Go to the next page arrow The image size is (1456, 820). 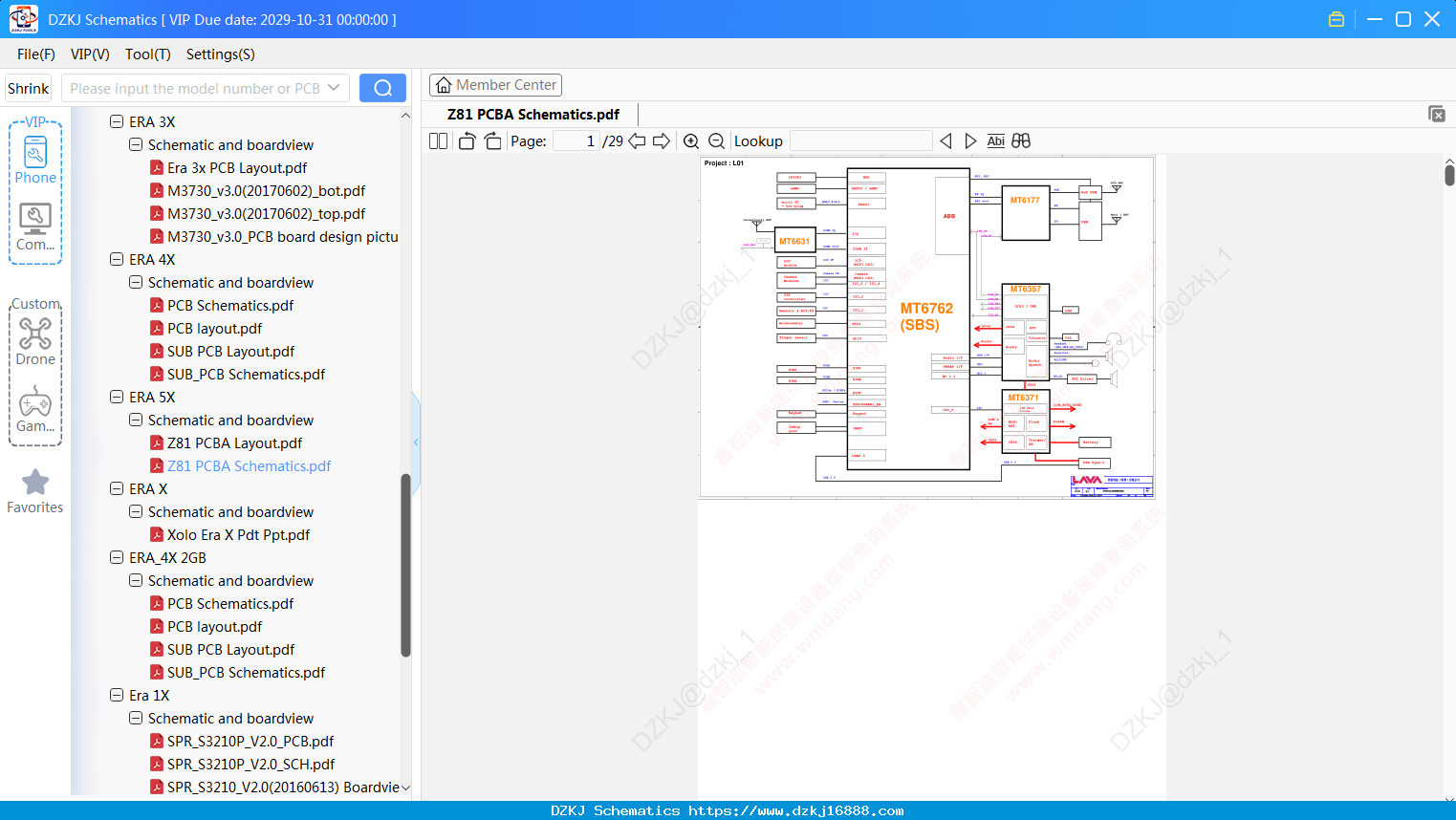662,140
